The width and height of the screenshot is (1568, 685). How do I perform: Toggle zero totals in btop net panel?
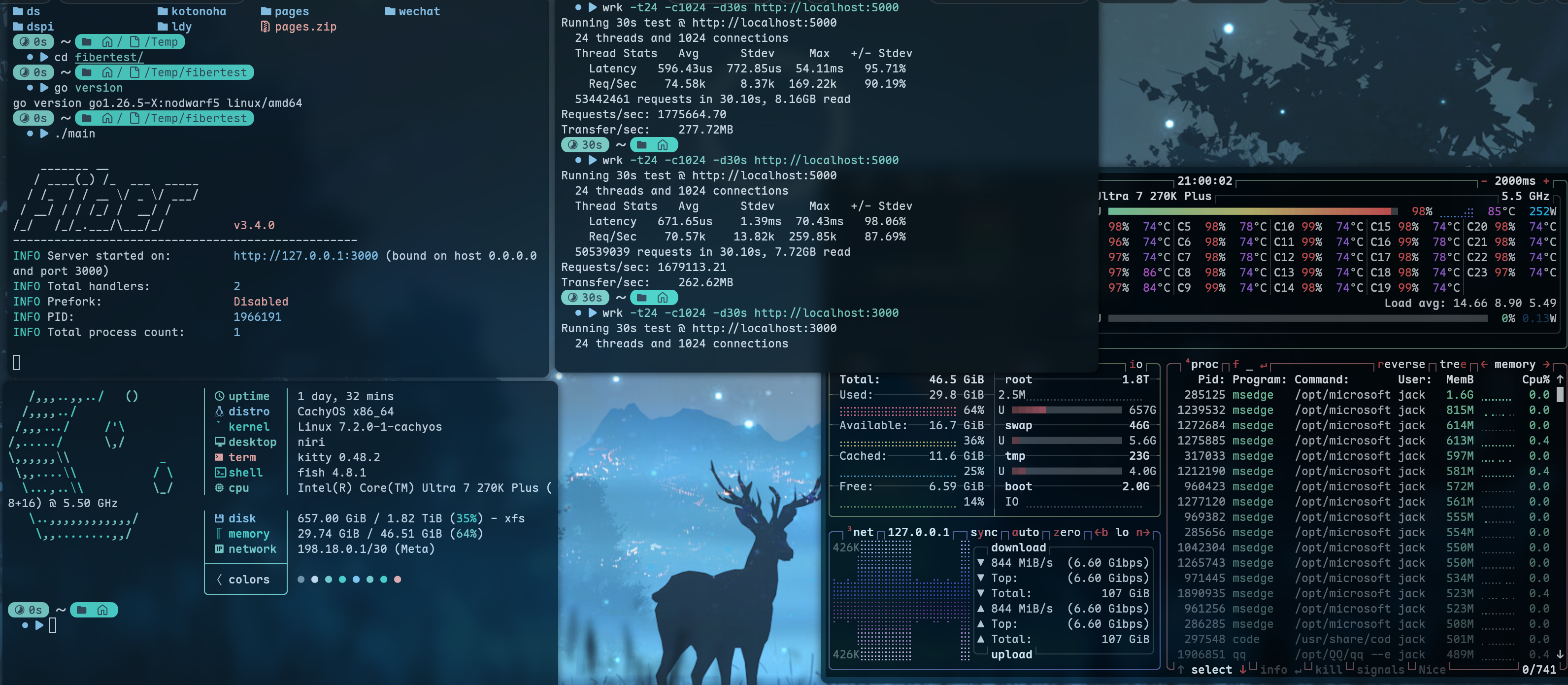click(x=1067, y=533)
